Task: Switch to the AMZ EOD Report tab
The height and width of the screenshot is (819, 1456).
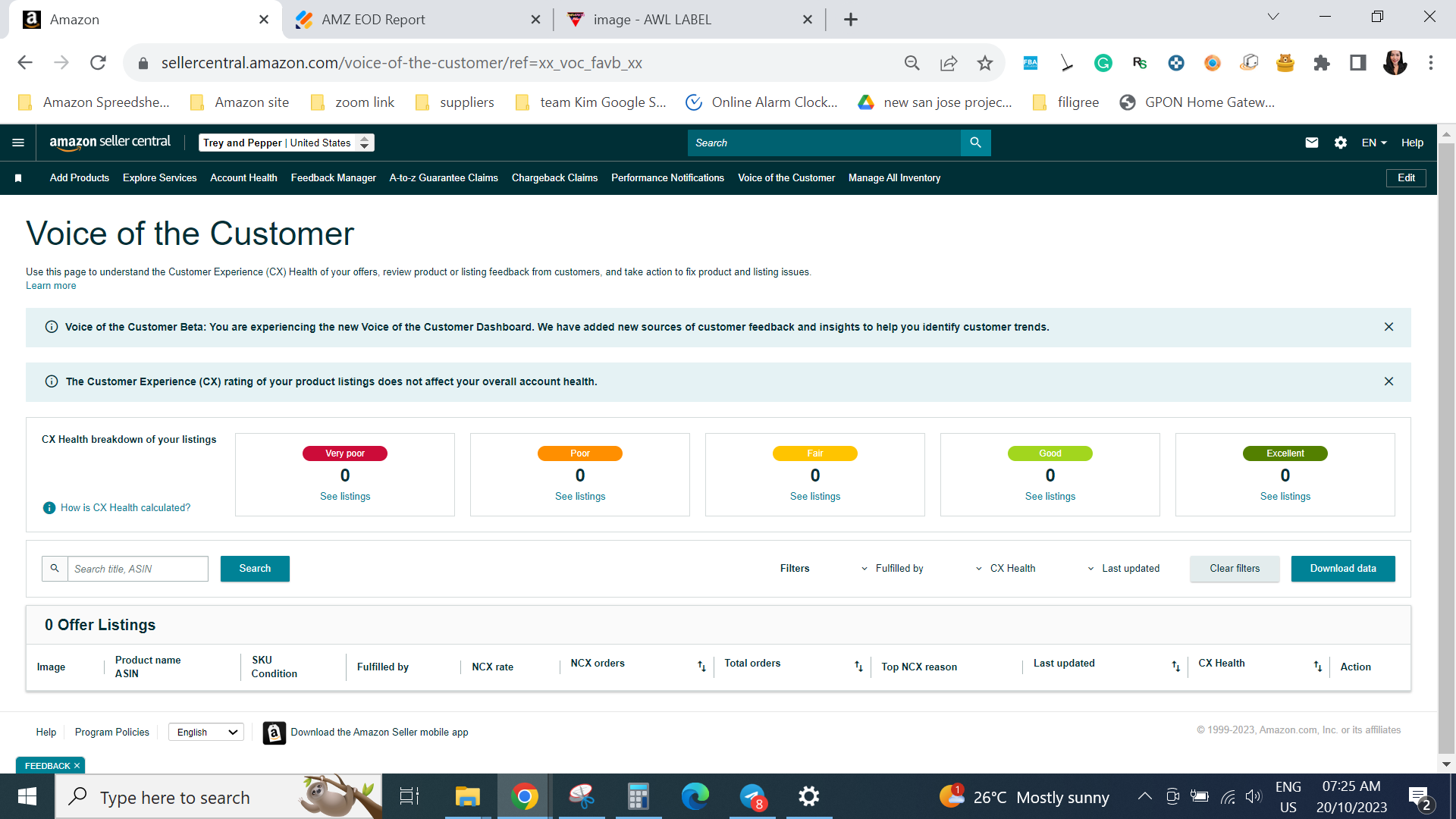Action: point(416,20)
